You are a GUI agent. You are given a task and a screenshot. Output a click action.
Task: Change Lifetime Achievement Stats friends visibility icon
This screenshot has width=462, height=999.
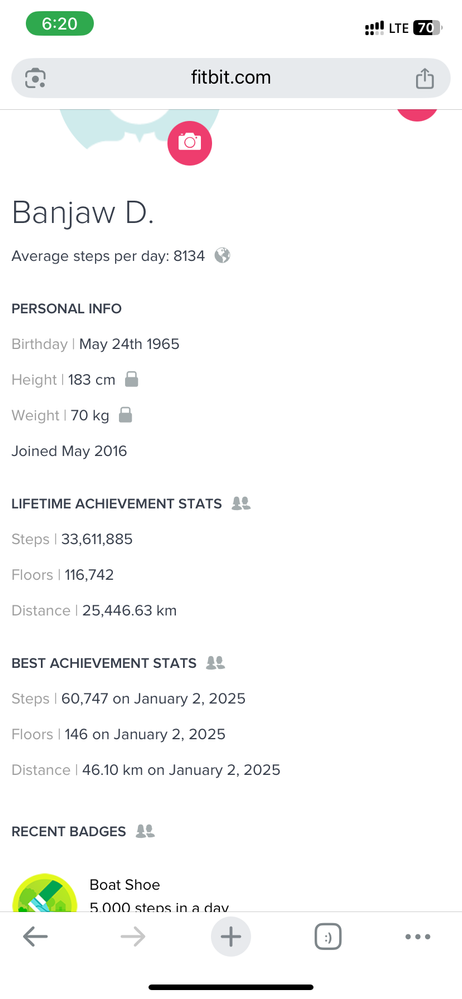(241, 503)
